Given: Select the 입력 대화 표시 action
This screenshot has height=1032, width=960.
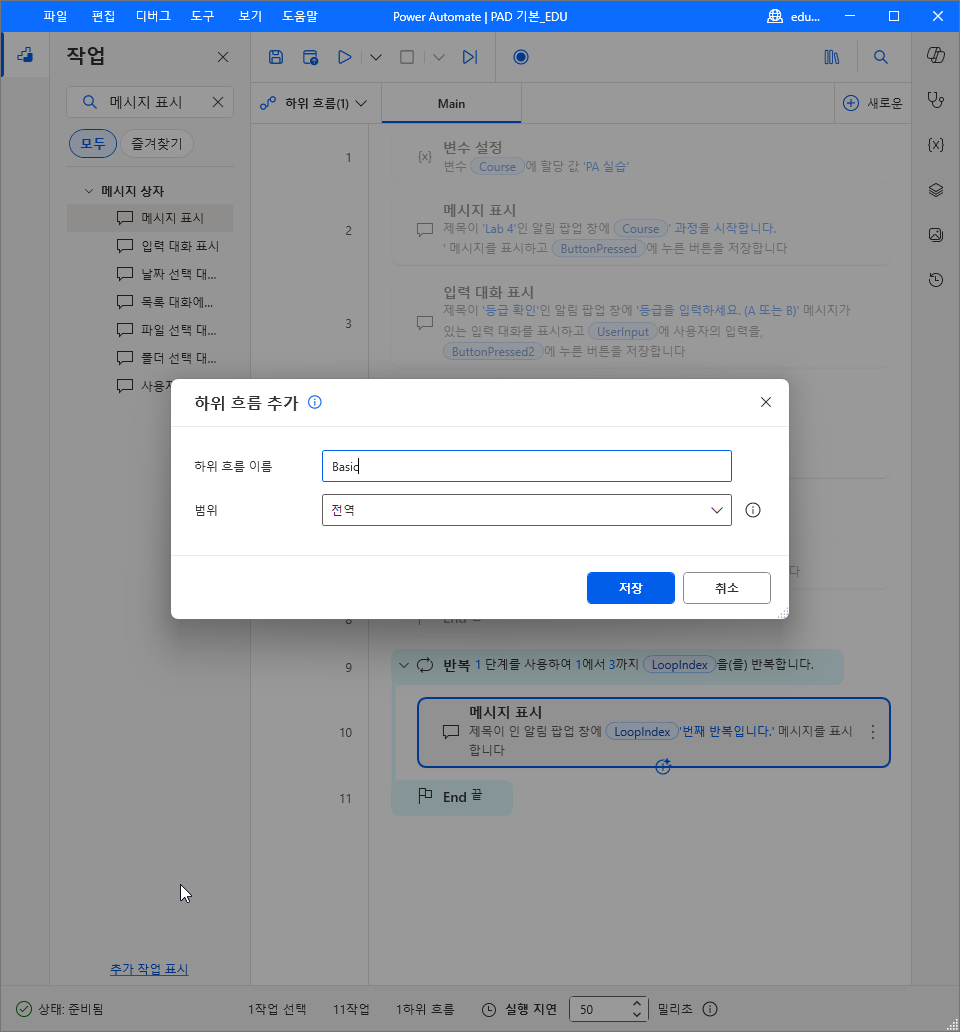Looking at the screenshot, I should coord(150,246).
